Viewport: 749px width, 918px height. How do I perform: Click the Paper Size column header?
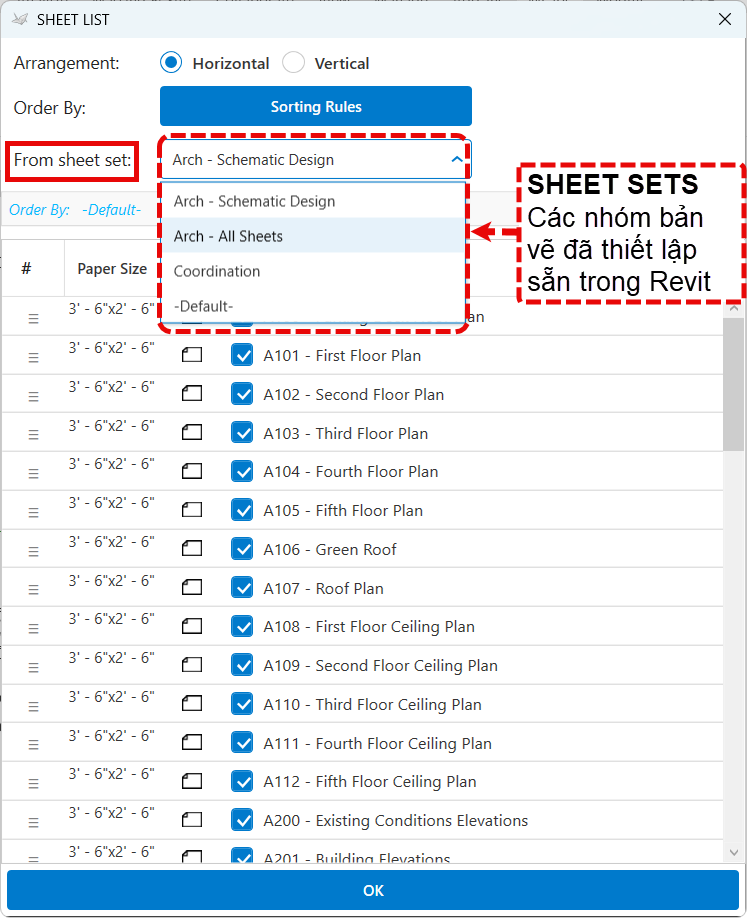(112, 269)
